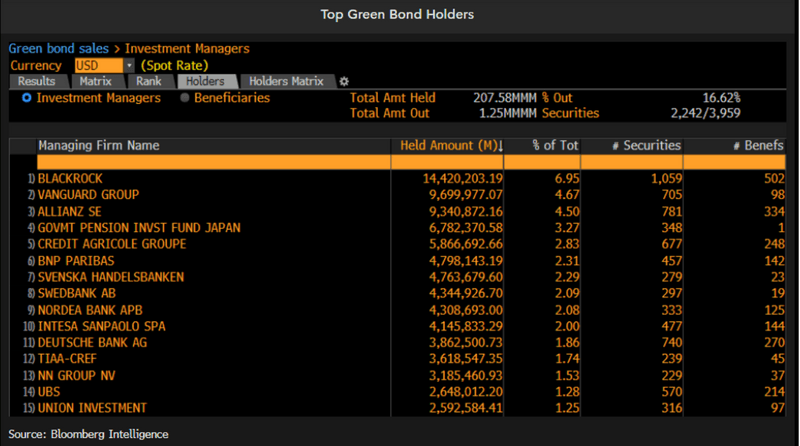Click the 6.95 percent of total value
800x446 pixels.
567,179
